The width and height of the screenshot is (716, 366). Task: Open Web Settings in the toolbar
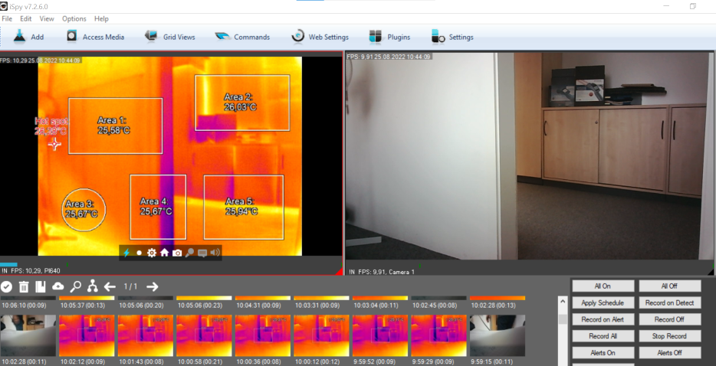(x=320, y=37)
